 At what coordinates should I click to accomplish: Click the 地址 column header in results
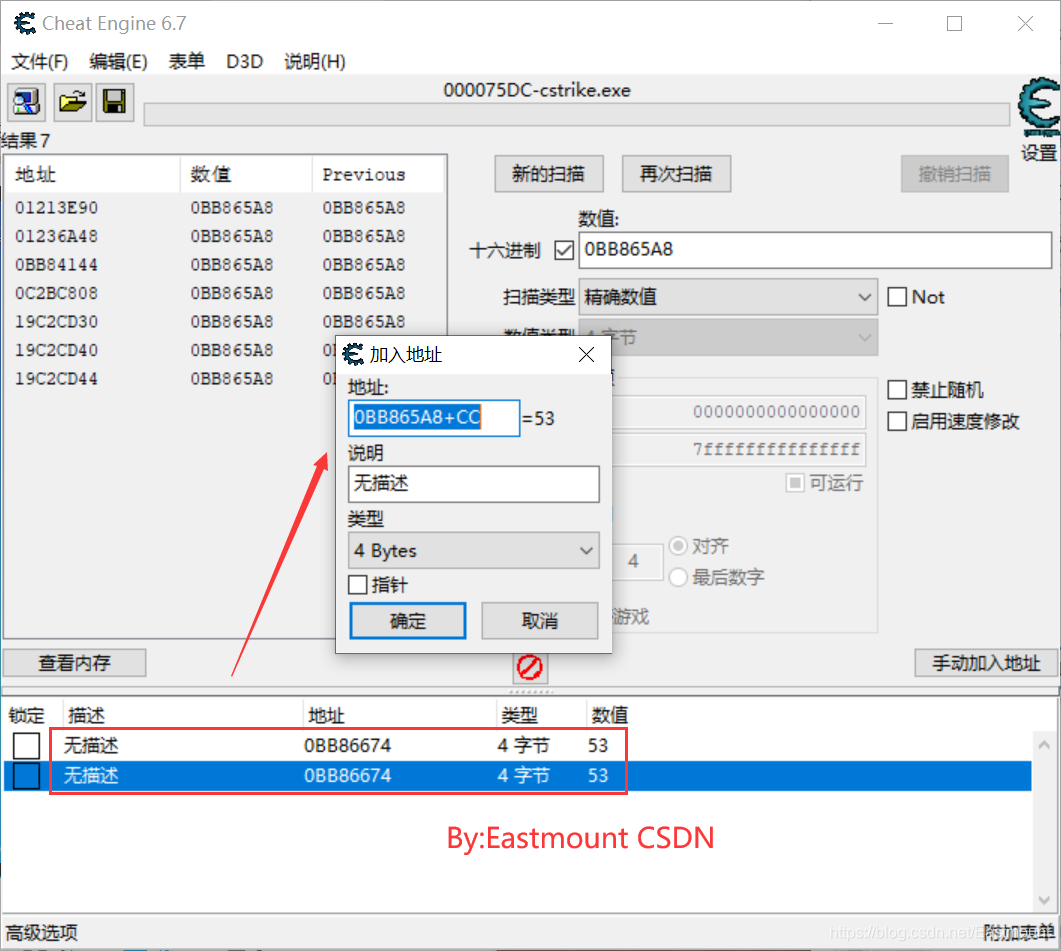point(93,174)
